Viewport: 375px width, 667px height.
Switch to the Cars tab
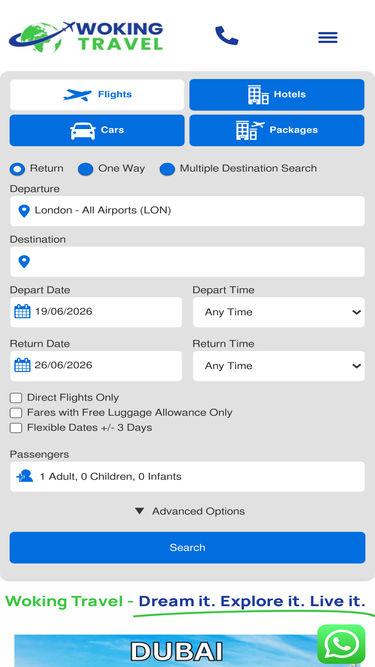click(97, 130)
